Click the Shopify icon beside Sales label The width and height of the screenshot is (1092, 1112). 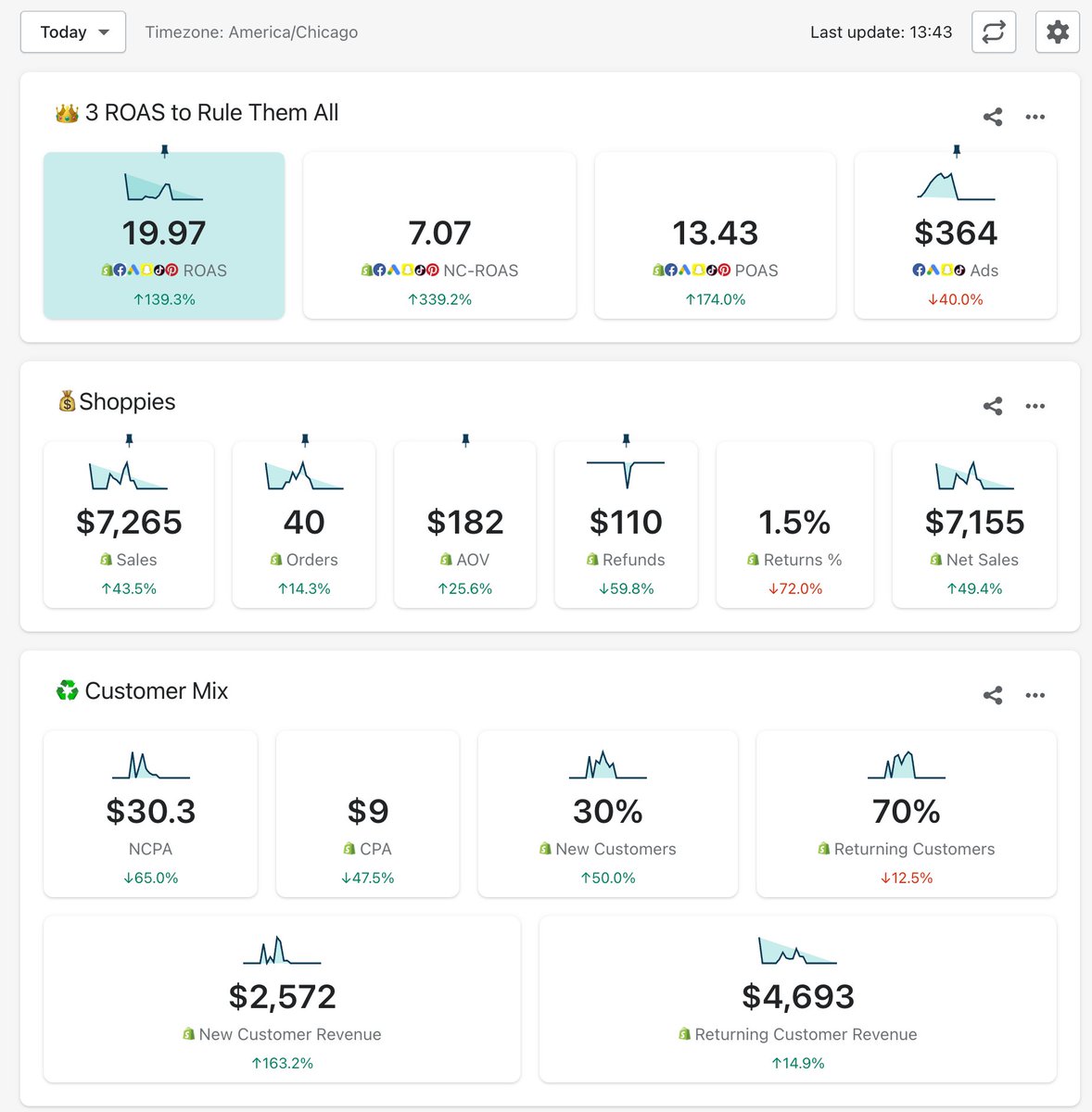(106, 559)
